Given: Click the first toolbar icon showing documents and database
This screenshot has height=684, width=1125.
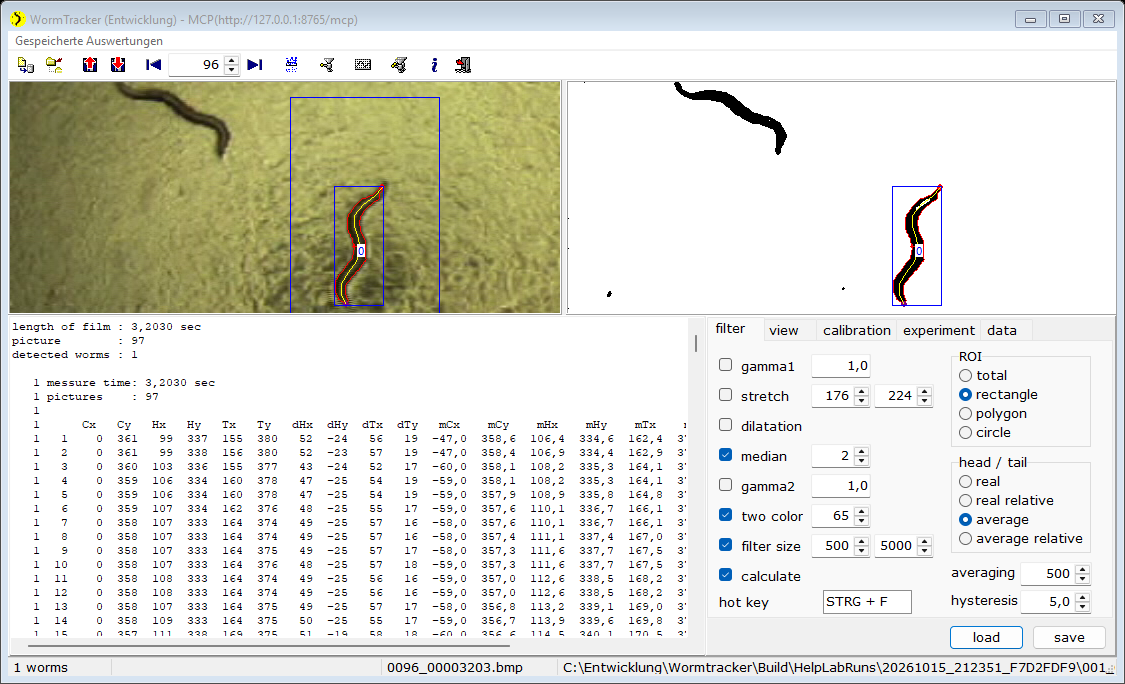Looking at the screenshot, I should (26, 65).
